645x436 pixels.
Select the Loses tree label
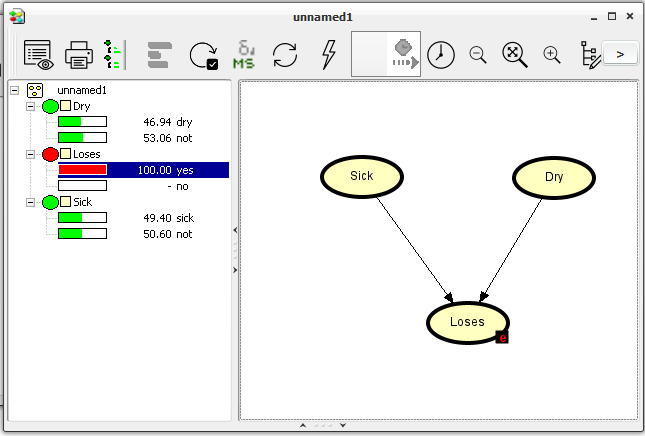tap(86, 154)
